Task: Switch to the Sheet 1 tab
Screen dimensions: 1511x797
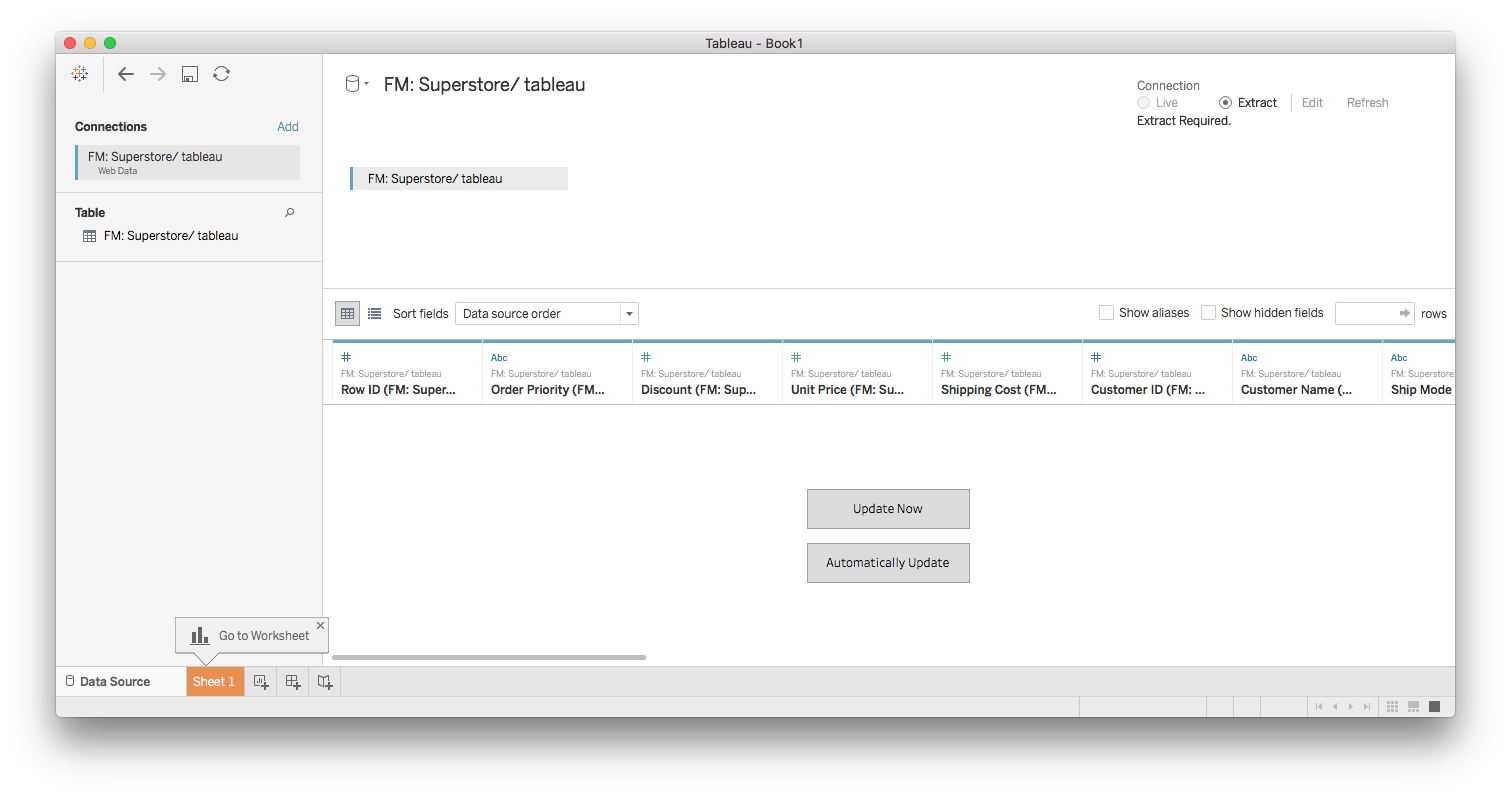Action: coord(214,682)
